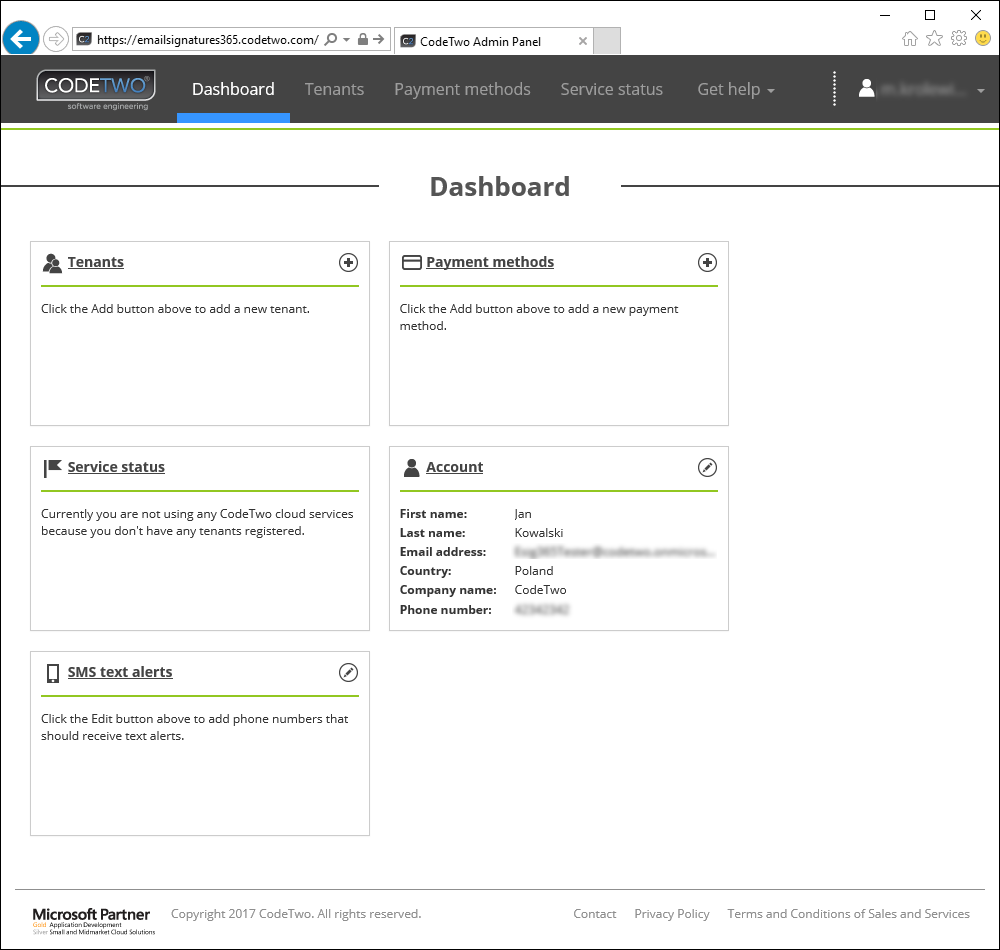
Task: Click the add payment method plus icon
Action: point(707,263)
